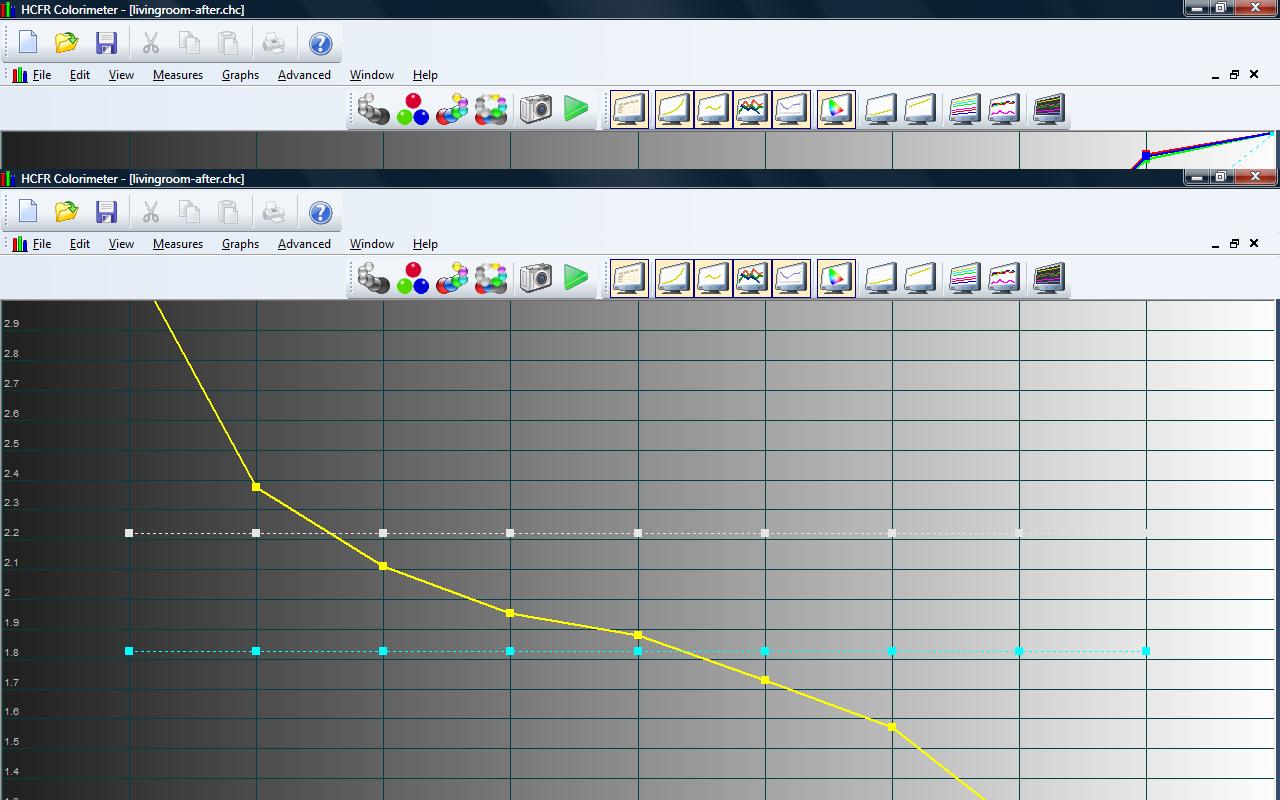Click the 1.8 gamma axis label

pos(12,653)
